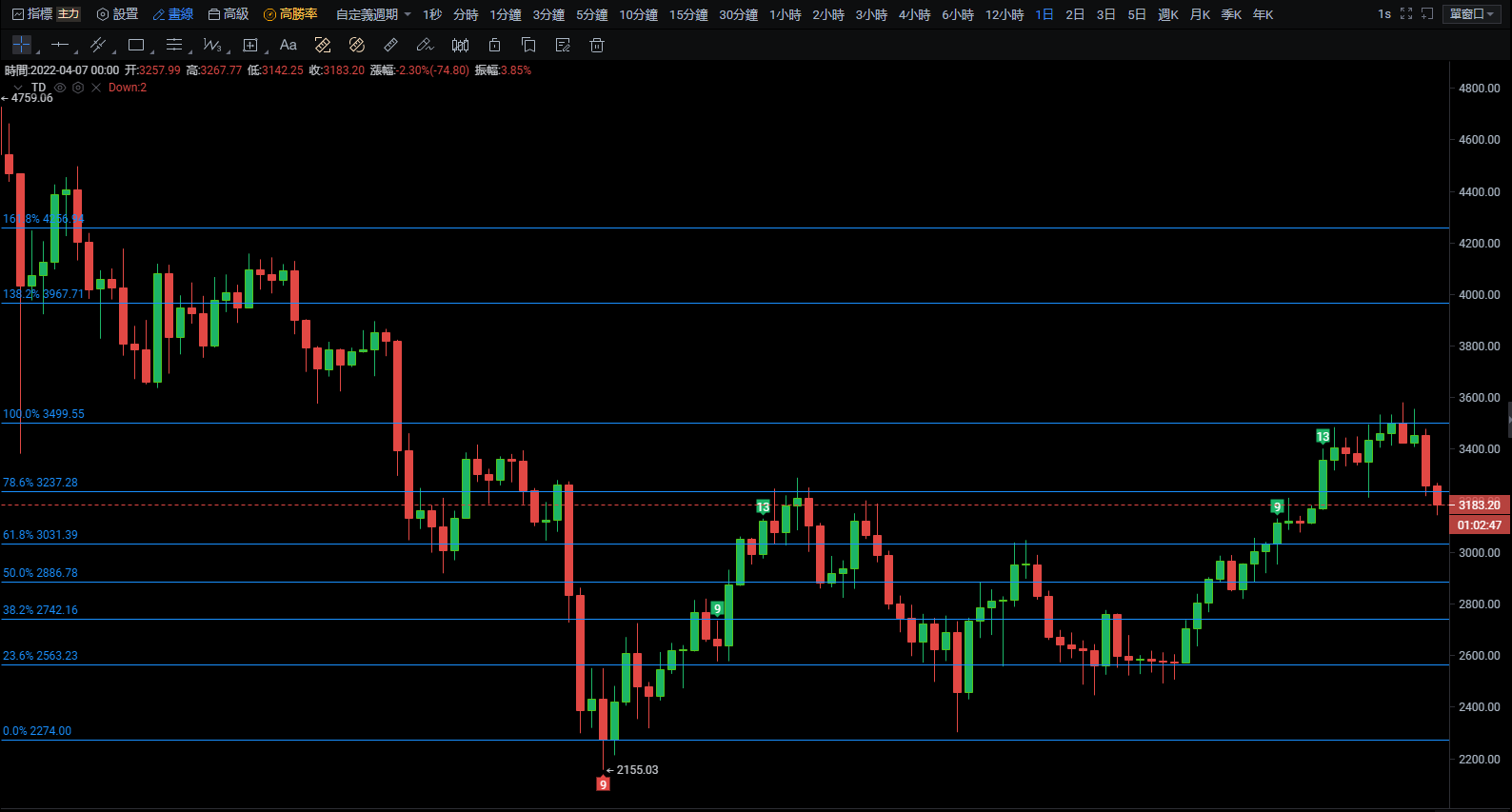The width and height of the screenshot is (1512, 812).
Task: Open horizontal line tool variants corner arrow
Action: [x=74, y=51]
